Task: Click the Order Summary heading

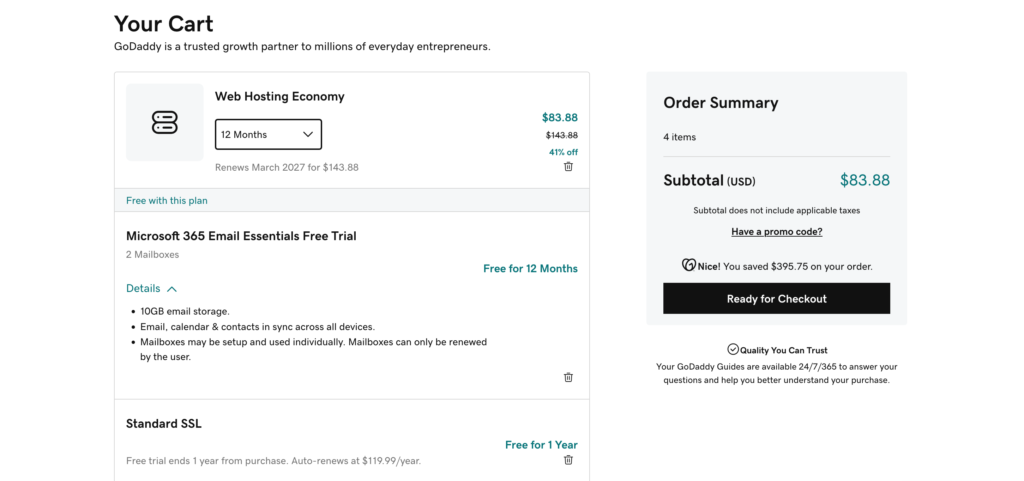Action: [x=720, y=103]
